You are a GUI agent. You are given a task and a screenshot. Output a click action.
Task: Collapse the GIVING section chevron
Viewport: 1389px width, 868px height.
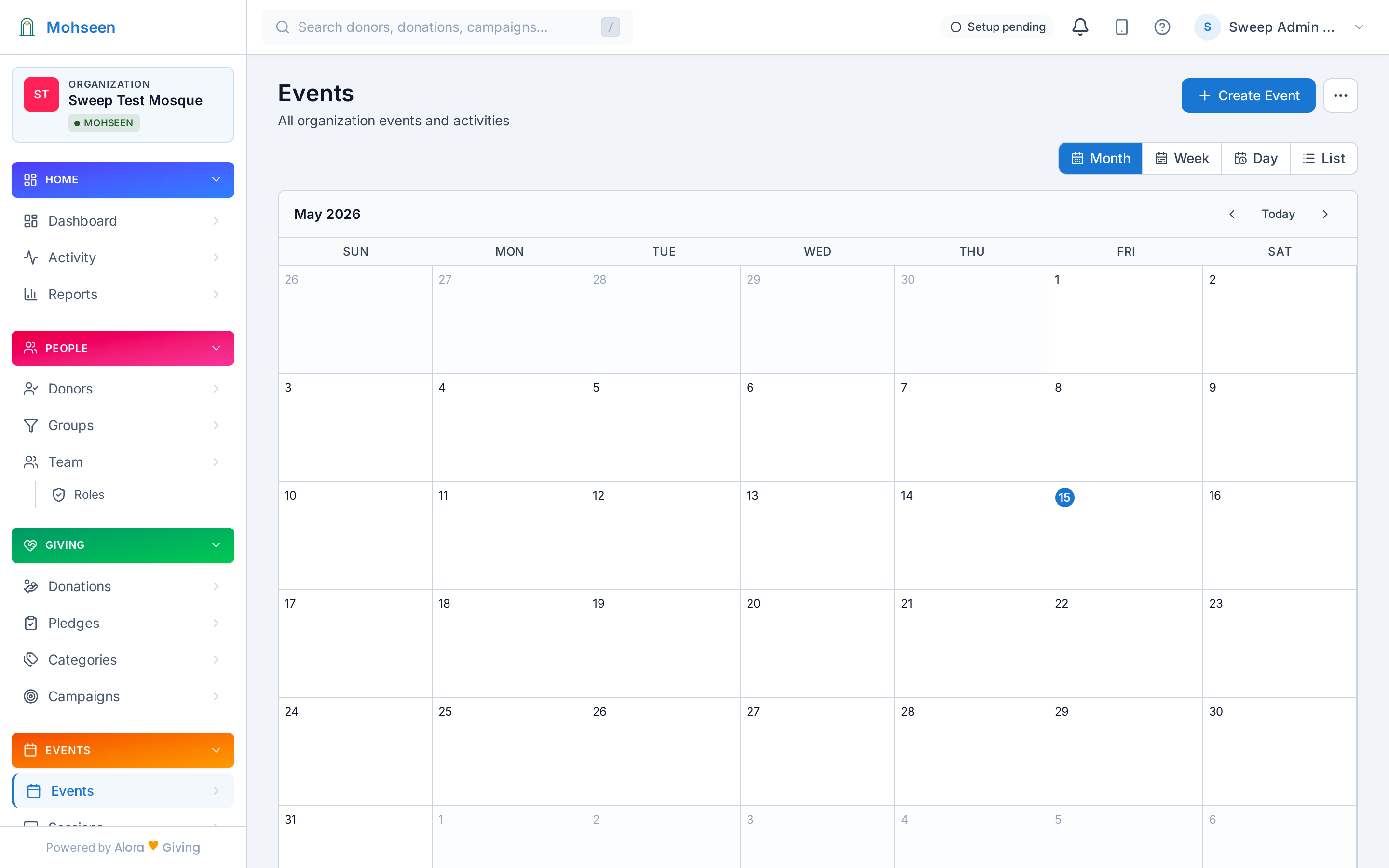(x=216, y=545)
